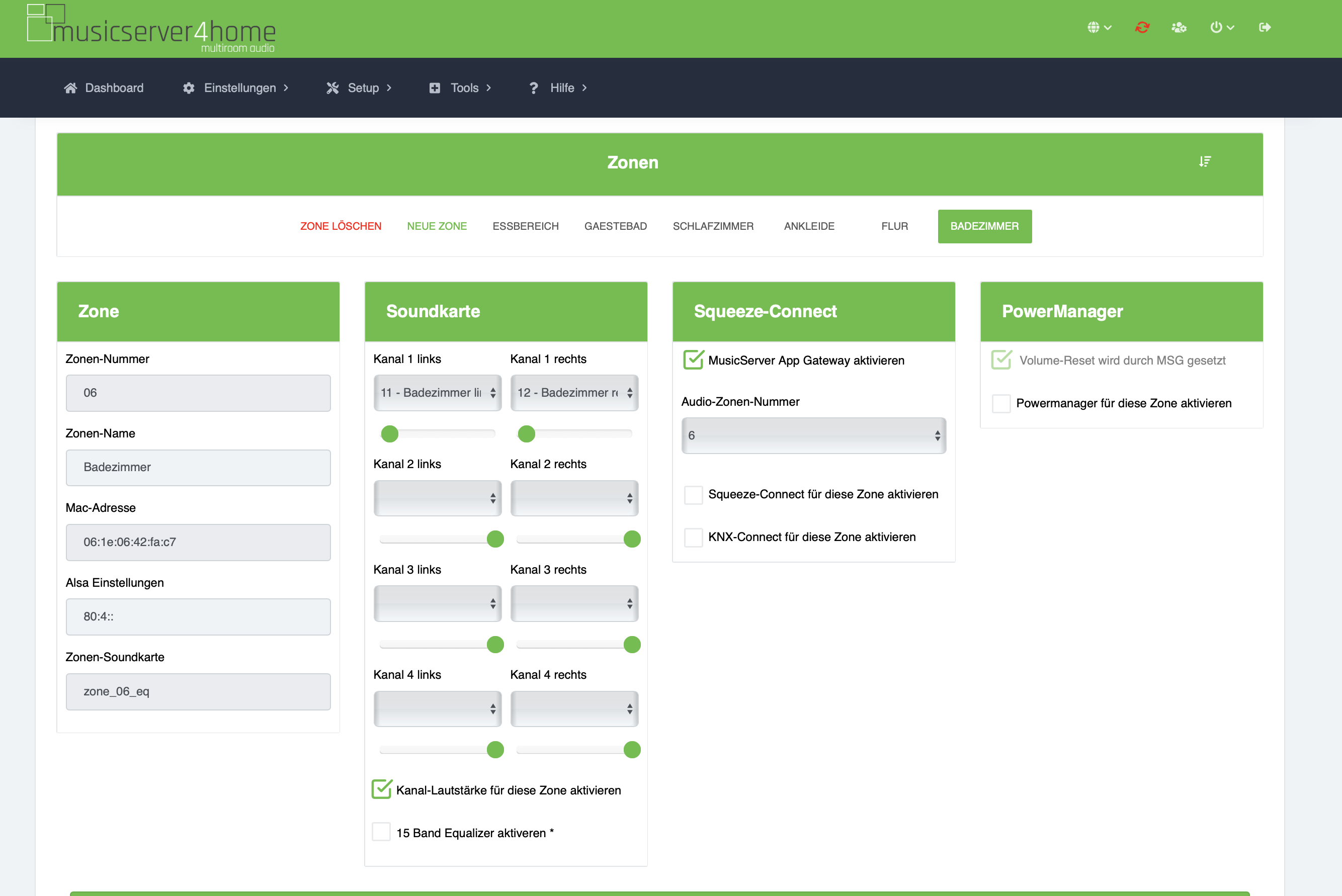
Task: Click the users group icon
Action: [1179, 27]
